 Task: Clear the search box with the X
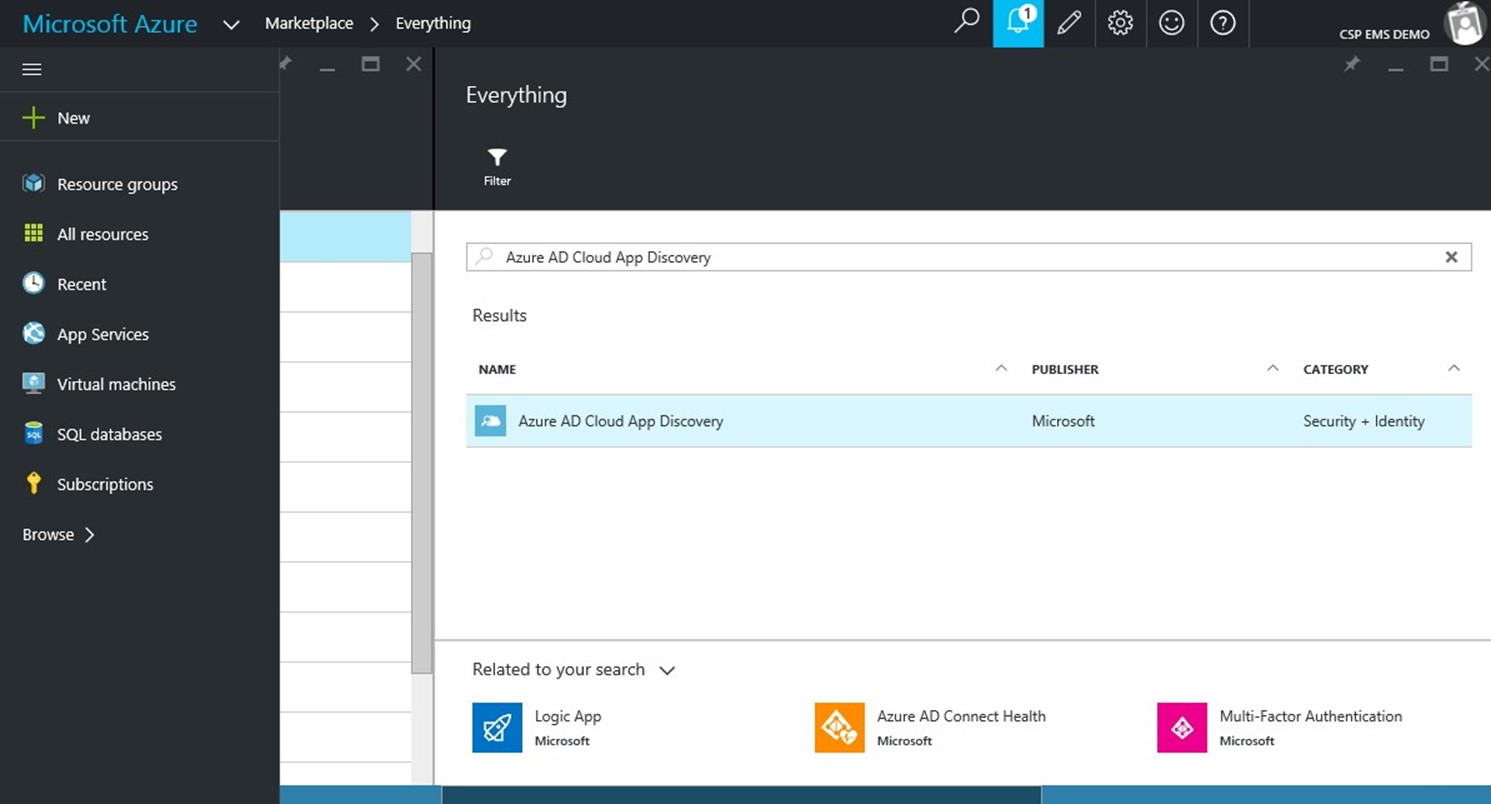coord(1451,257)
